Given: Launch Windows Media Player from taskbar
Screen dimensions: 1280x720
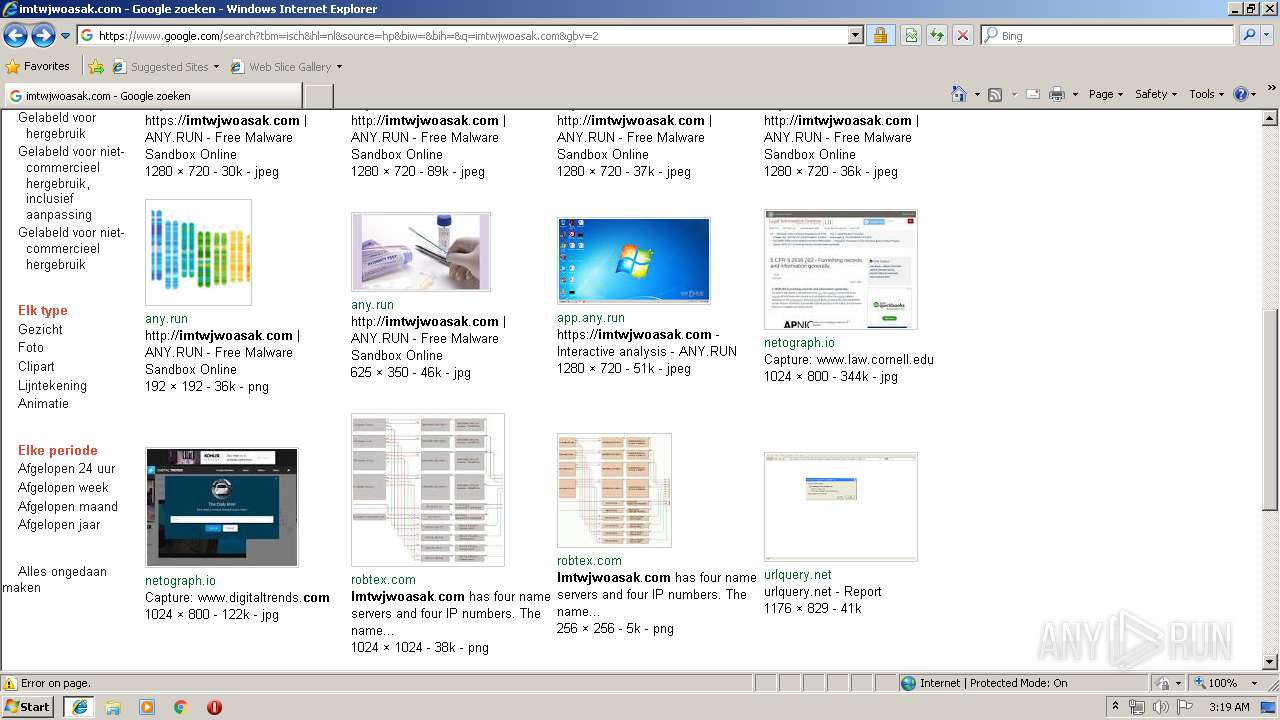Looking at the screenshot, I should click(147, 707).
